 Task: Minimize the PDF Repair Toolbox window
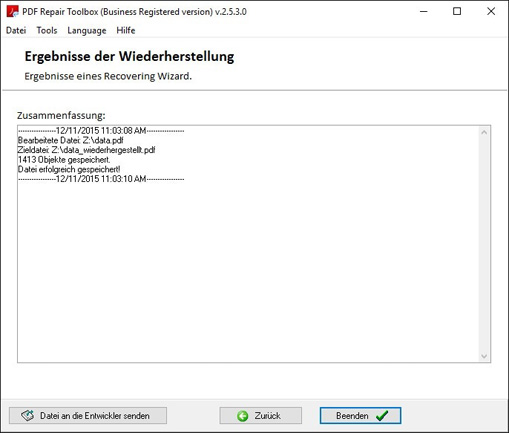[424, 11]
